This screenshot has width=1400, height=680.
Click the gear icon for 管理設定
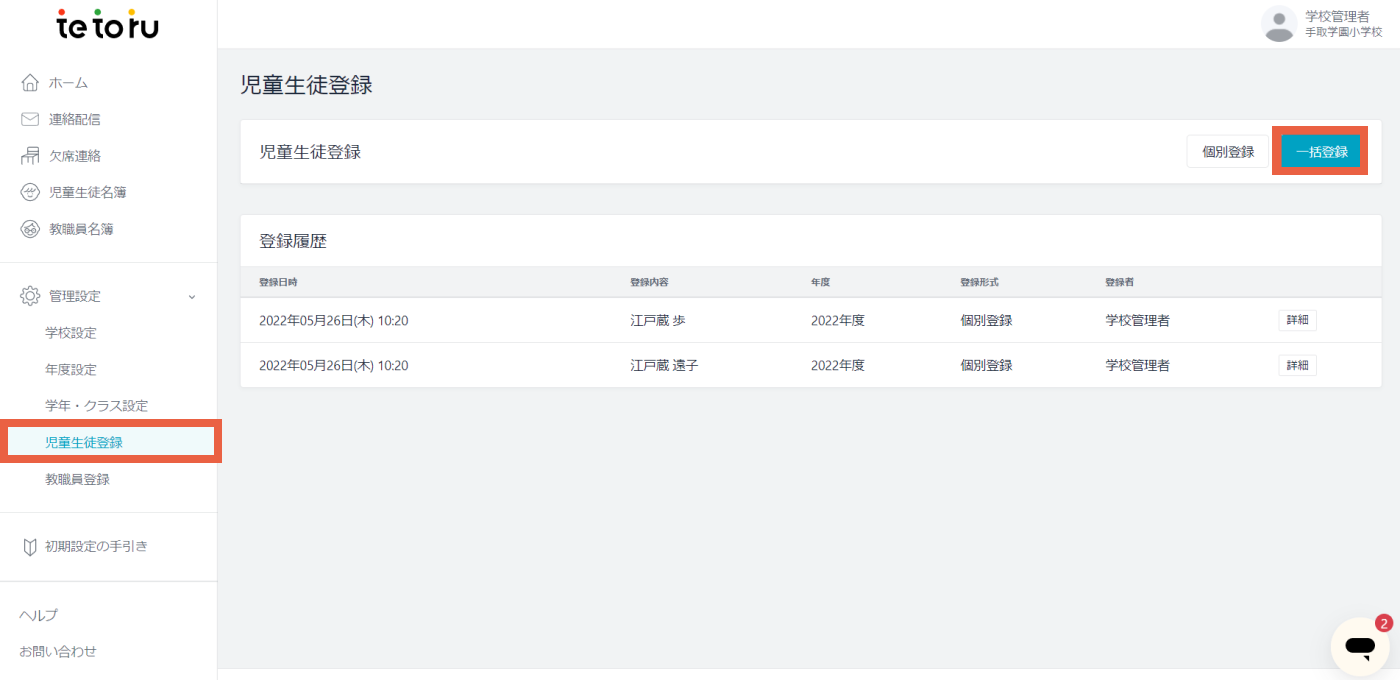[x=30, y=296]
